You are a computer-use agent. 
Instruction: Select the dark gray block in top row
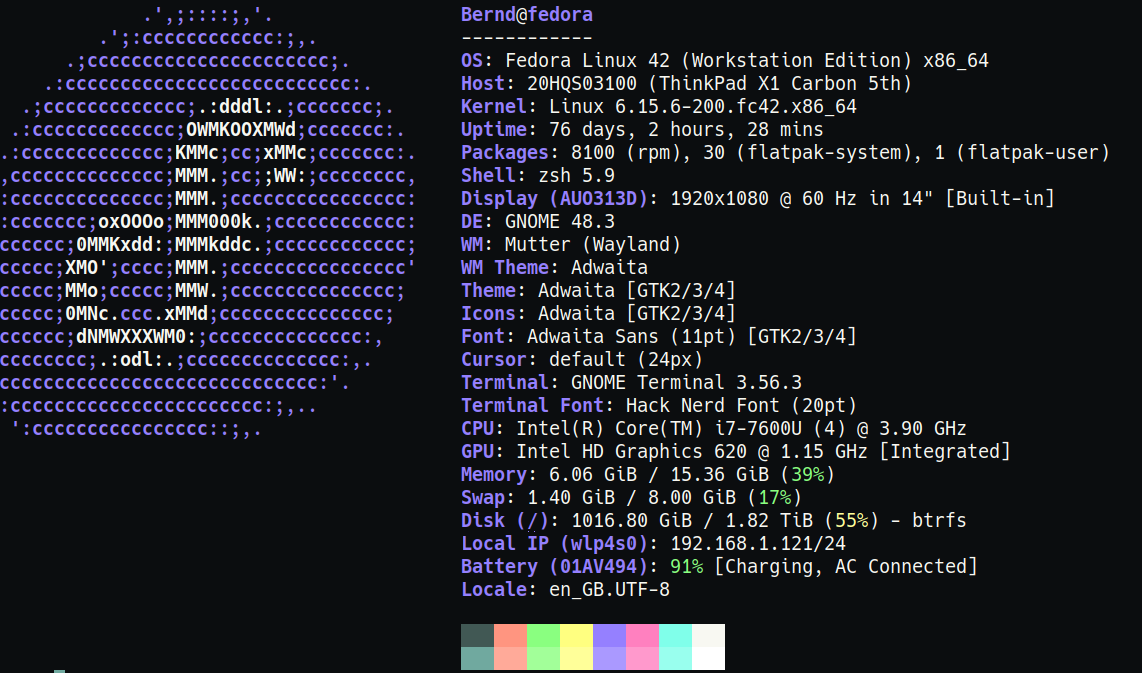(x=477, y=635)
